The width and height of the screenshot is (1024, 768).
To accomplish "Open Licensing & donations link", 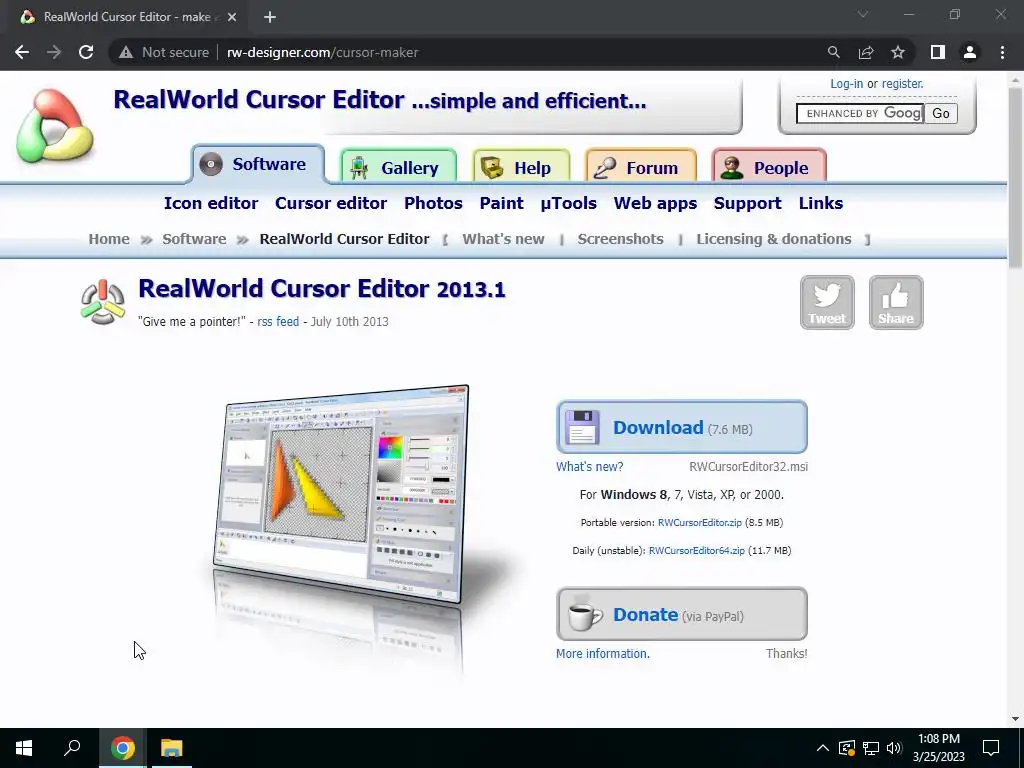I will [x=774, y=239].
